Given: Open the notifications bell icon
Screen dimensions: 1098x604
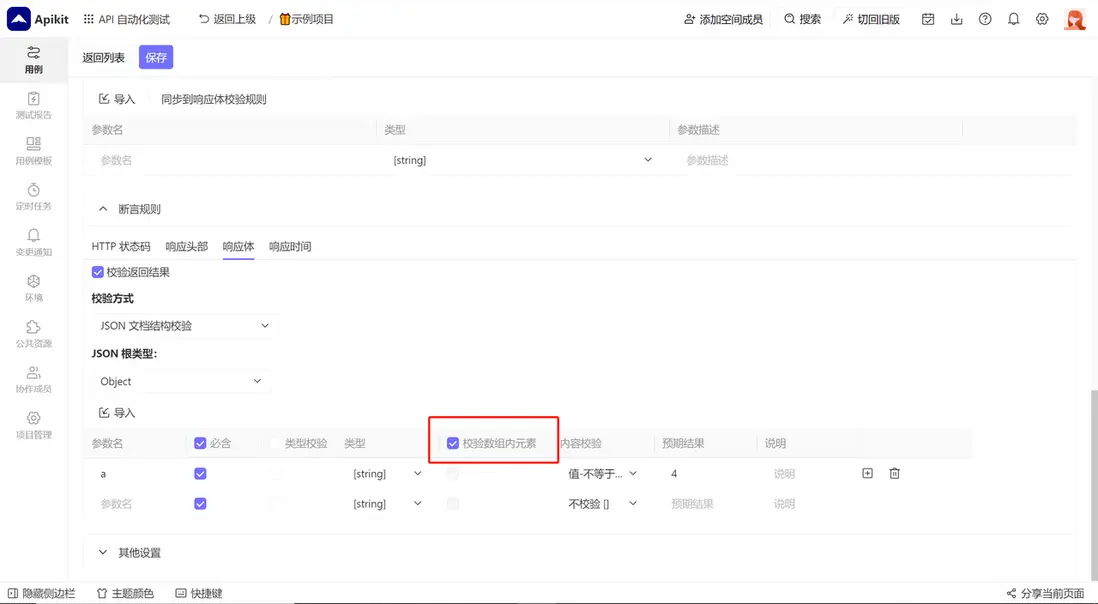Looking at the screenshot, I should point(1013,20).
